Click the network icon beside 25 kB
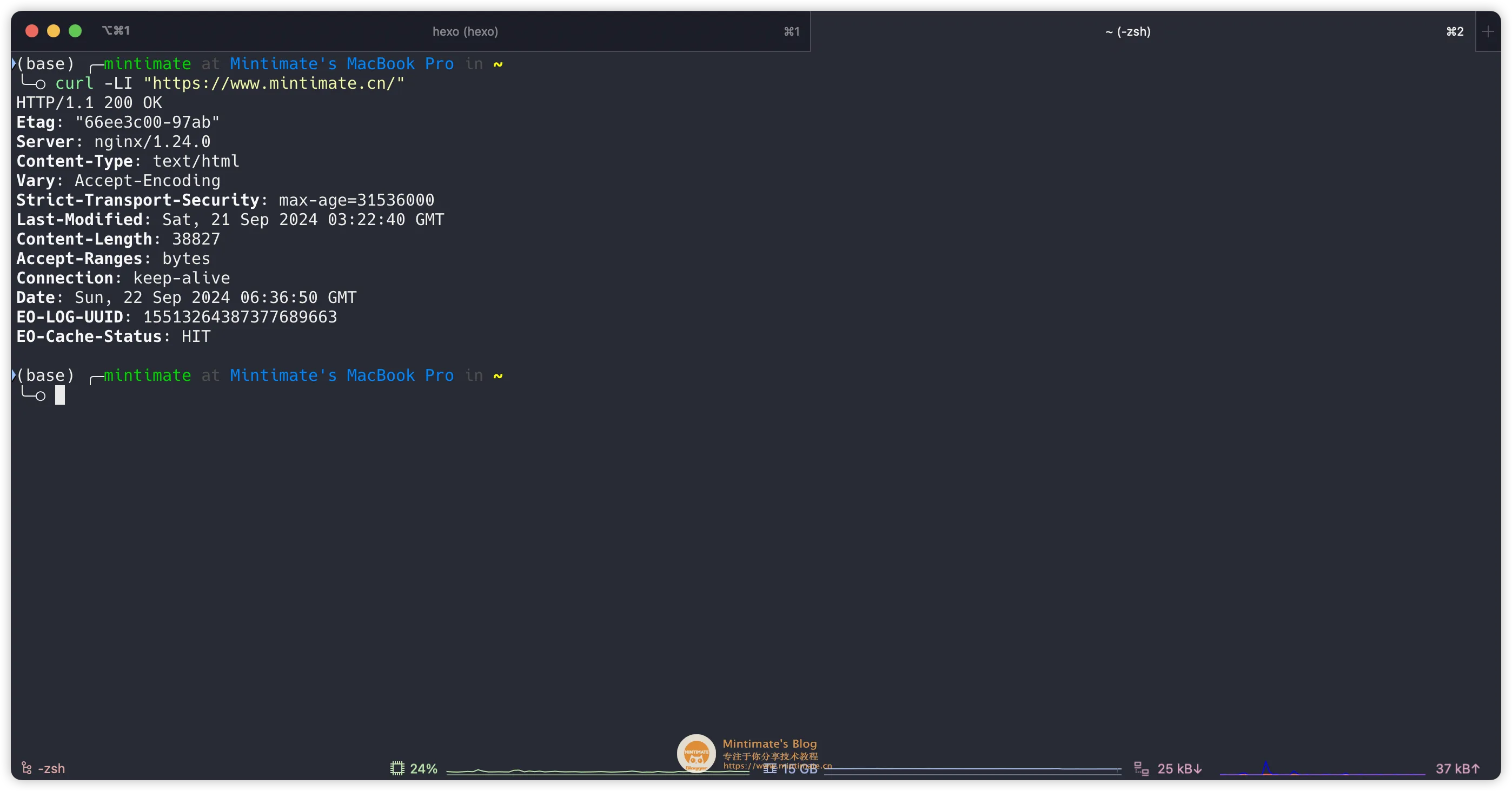This screenshot has height=791, width=1512. click(x=1141, y=768)
